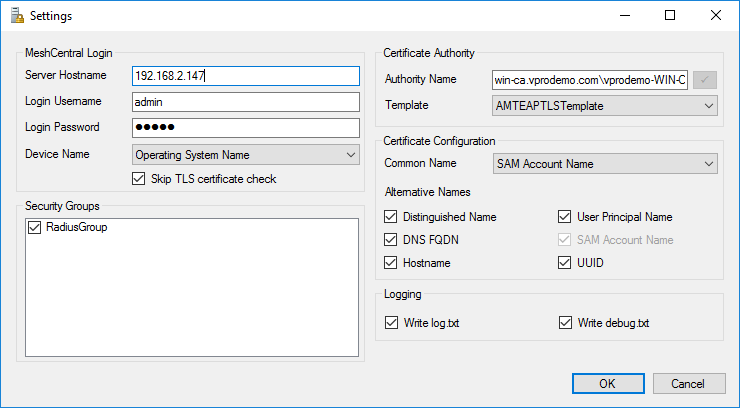
Task: Click the Authority Name checkmark button
Action: click(x=705, y=80)
